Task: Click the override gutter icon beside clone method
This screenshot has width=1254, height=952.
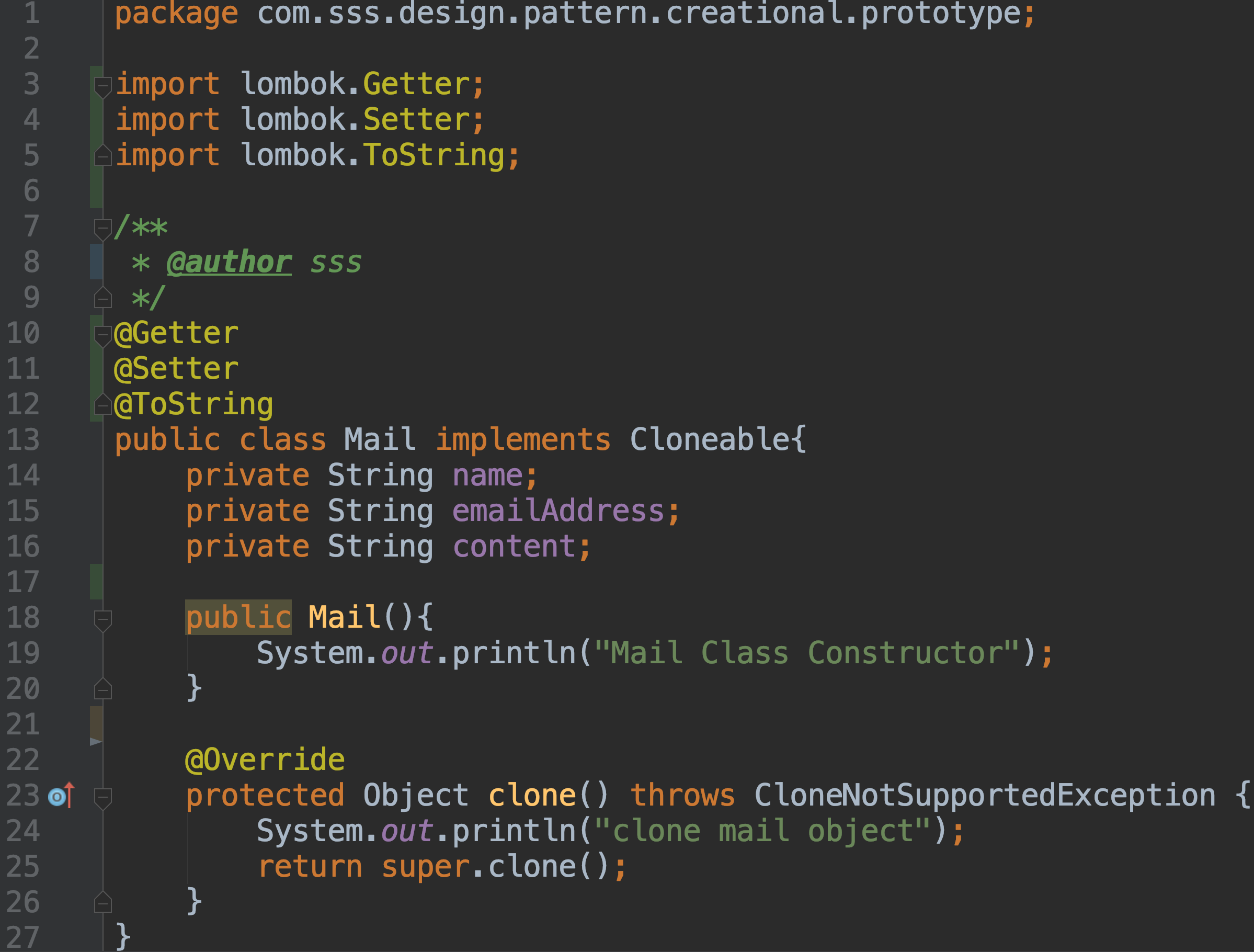Action: (61, 796)
